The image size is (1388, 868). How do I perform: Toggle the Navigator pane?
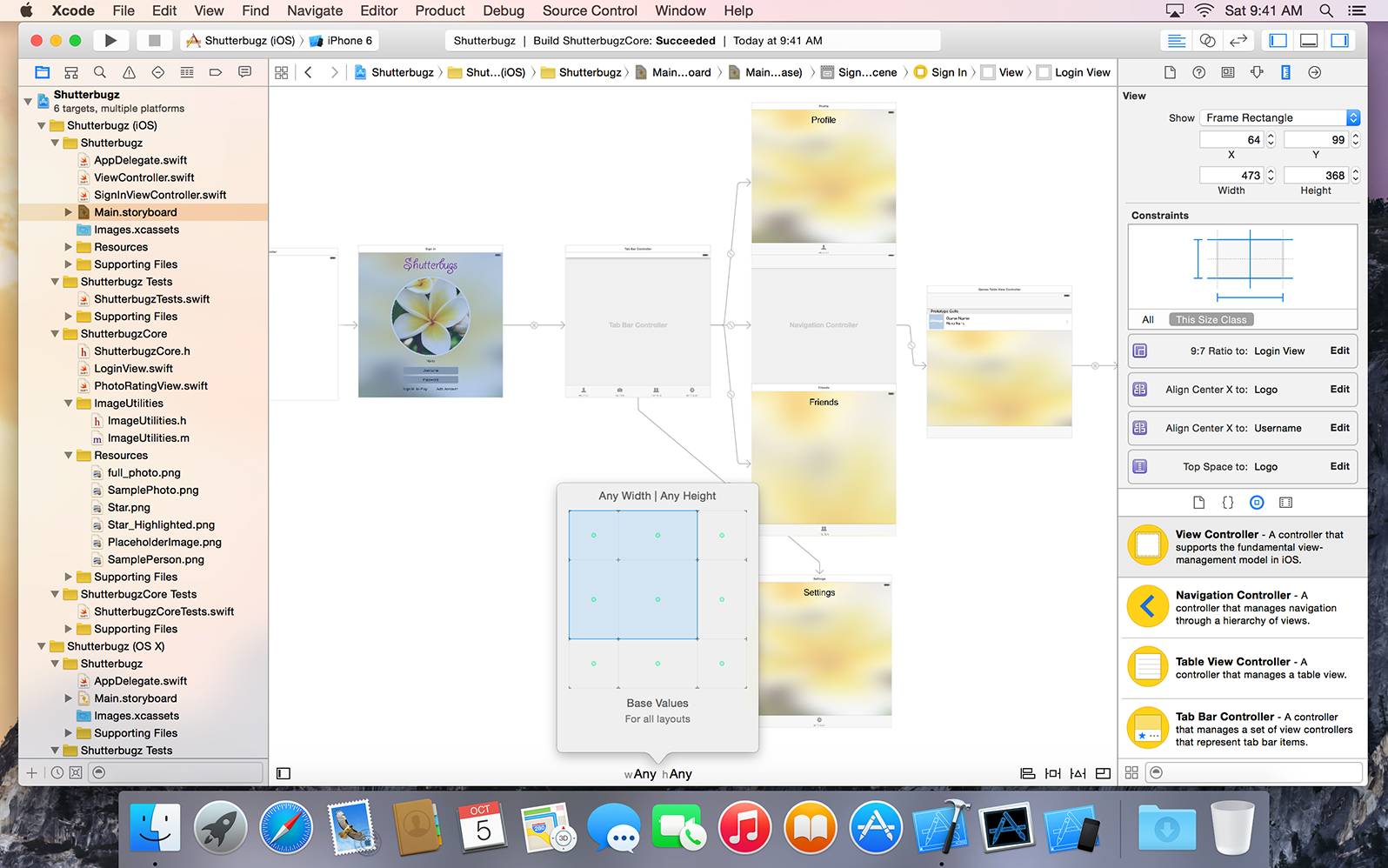click(x=1278, y=40)
